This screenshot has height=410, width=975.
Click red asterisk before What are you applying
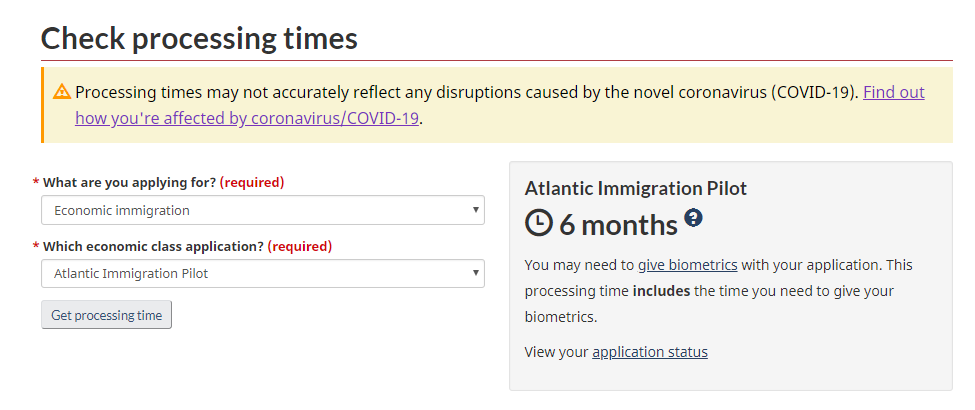[36, 183]
